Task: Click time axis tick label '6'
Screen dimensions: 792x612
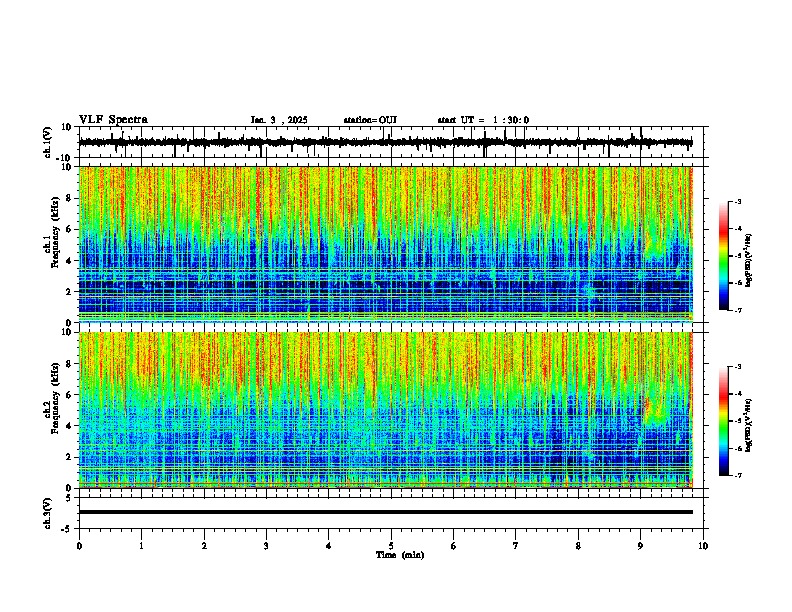Action: [x=453, y=546]
